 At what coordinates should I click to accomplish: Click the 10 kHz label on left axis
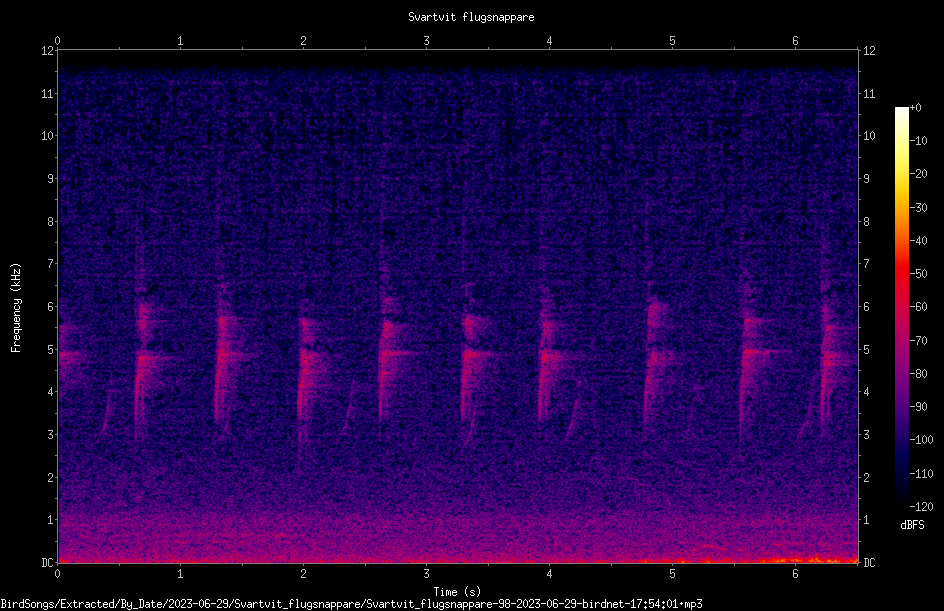48,136
